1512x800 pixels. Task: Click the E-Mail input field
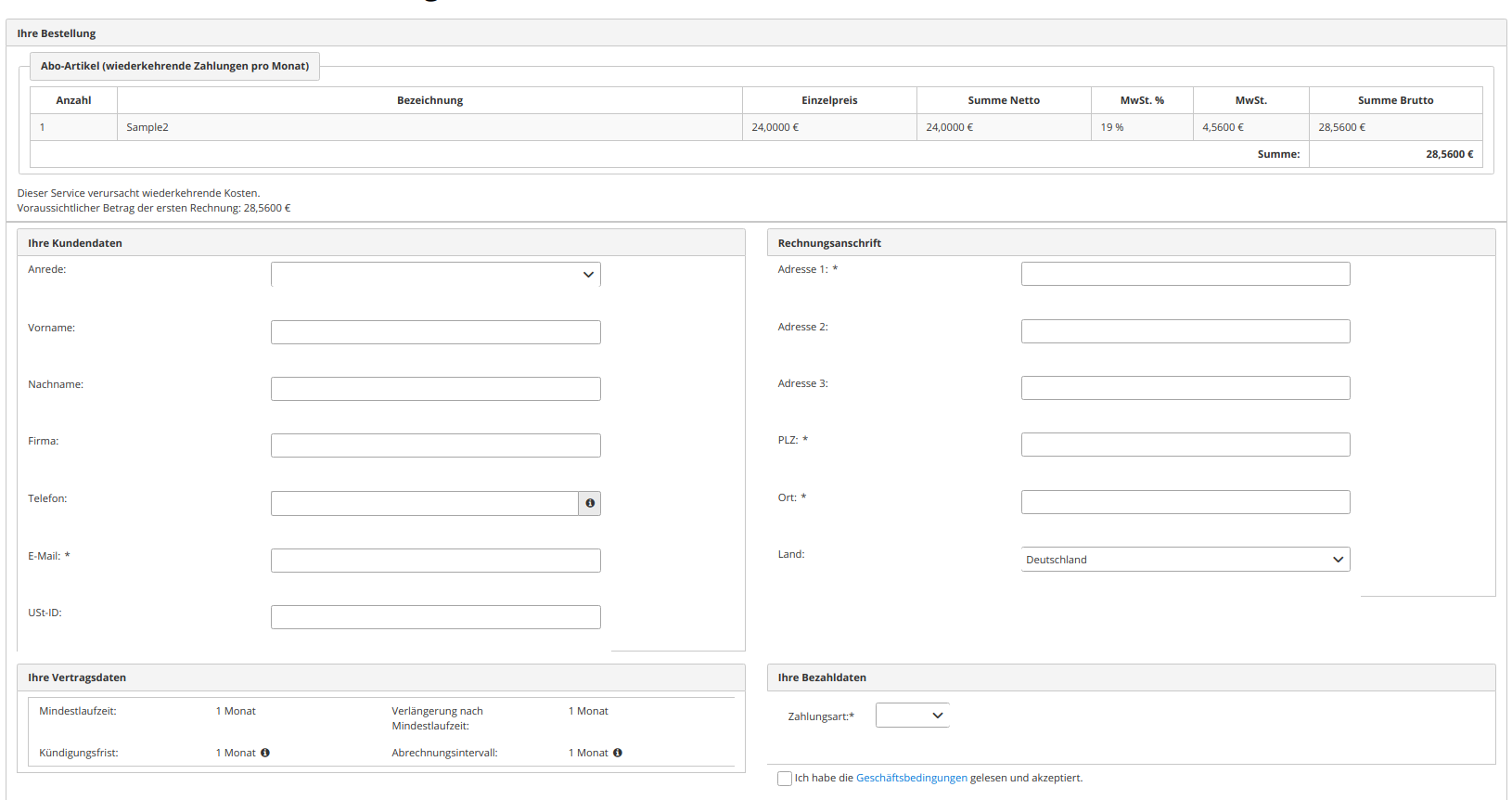click(435, 561)
